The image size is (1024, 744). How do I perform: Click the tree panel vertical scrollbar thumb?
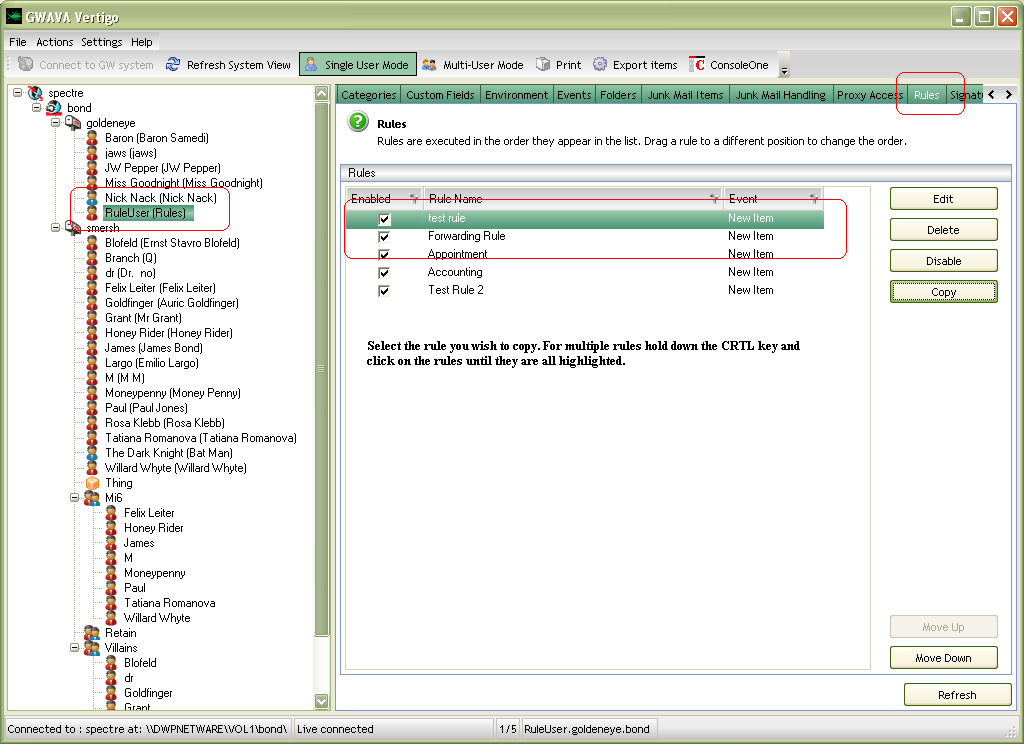pyautogui.click(x=321, y=369)
